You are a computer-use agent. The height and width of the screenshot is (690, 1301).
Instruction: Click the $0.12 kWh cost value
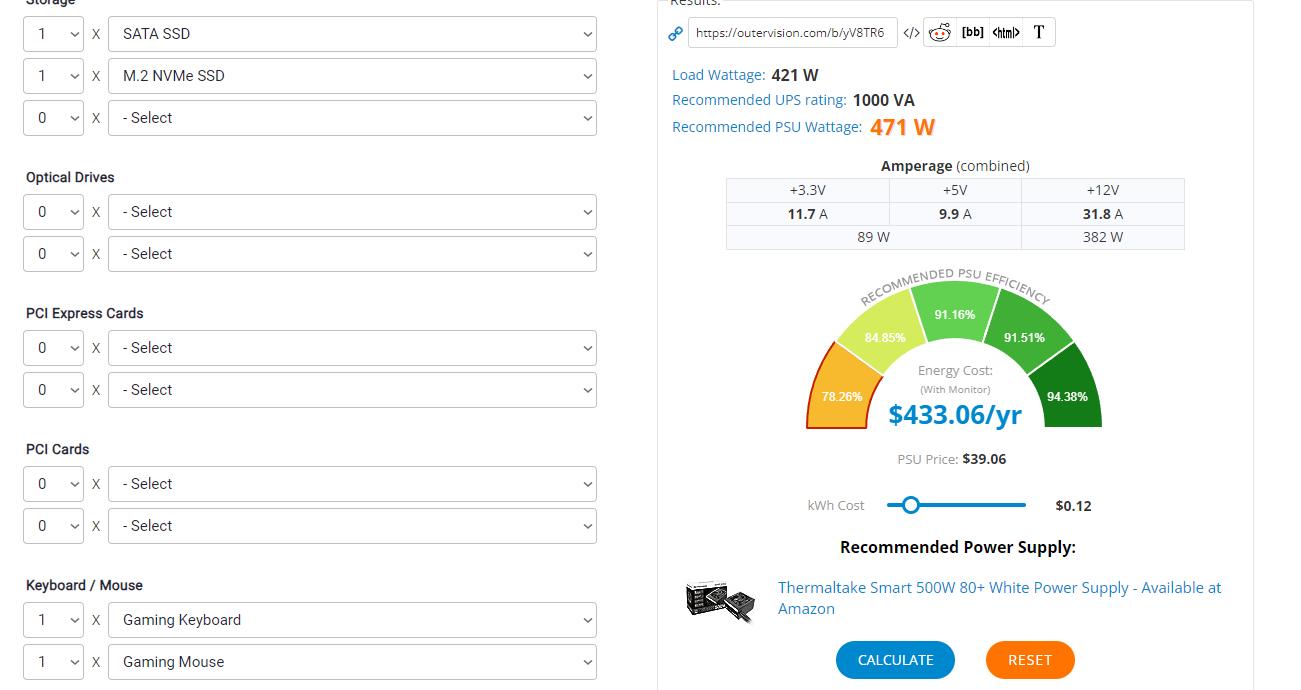(1073, 506)
